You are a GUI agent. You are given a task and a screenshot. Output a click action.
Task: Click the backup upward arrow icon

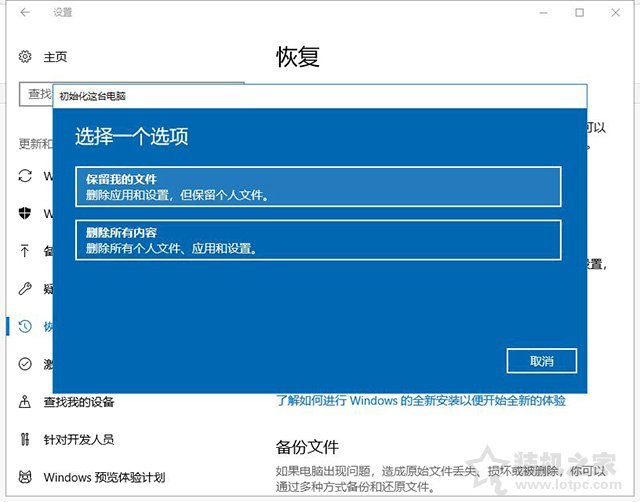click(25, 252)
